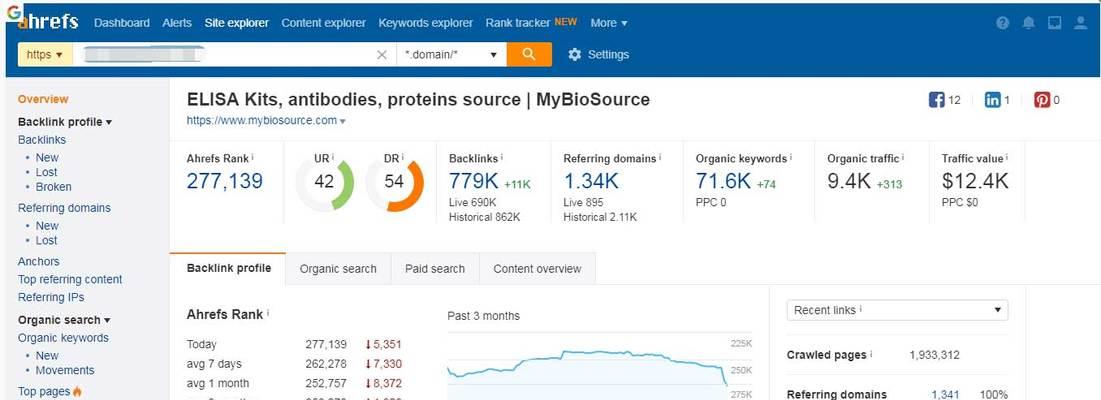Open Referring IPs in the sidebar
Viewport: 1101px width, 400px height.
[51, 298]
